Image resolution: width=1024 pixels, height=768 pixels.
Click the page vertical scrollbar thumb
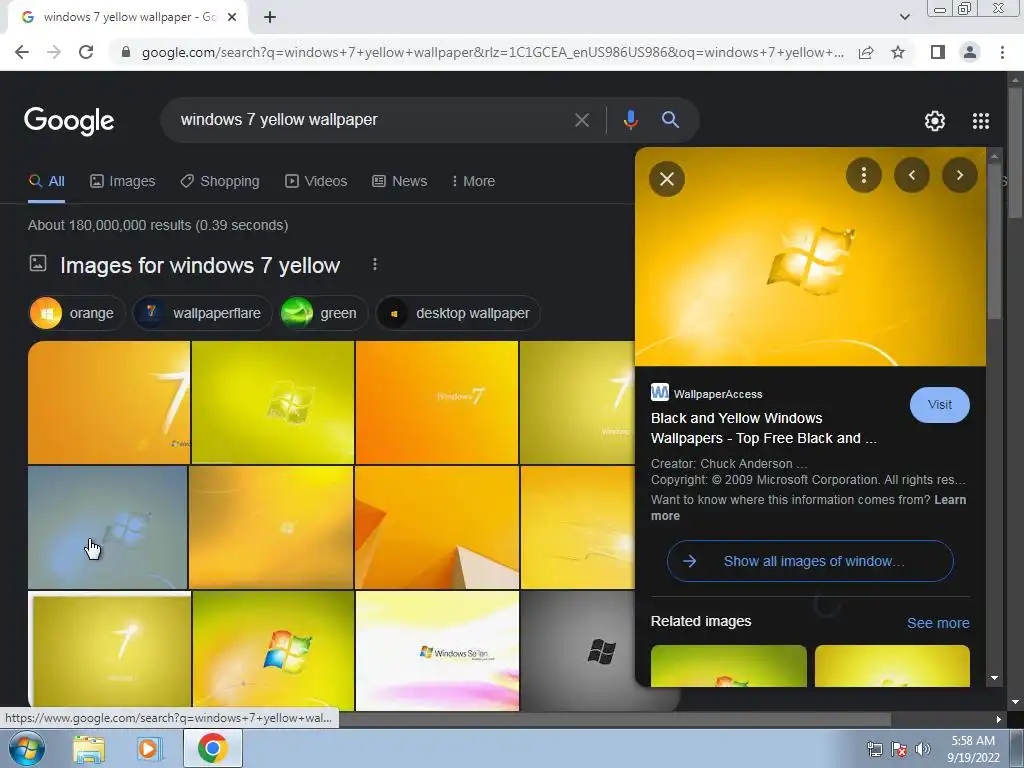(1015, 152)
